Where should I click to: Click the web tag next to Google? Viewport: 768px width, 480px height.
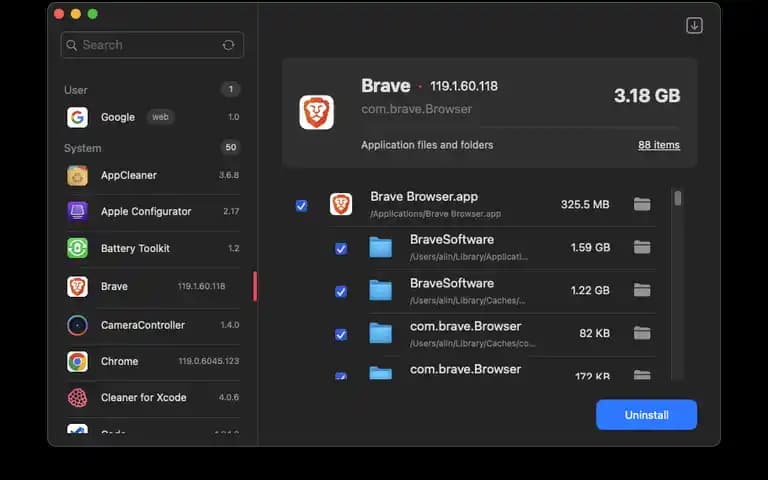coord(160,117)
